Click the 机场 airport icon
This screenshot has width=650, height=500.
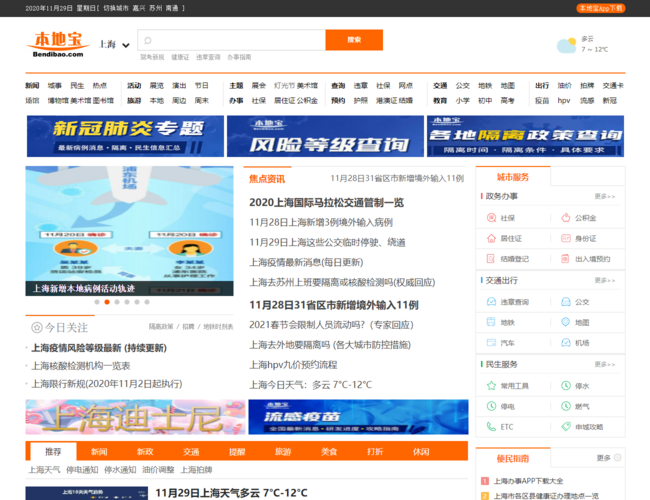[566, 343]
